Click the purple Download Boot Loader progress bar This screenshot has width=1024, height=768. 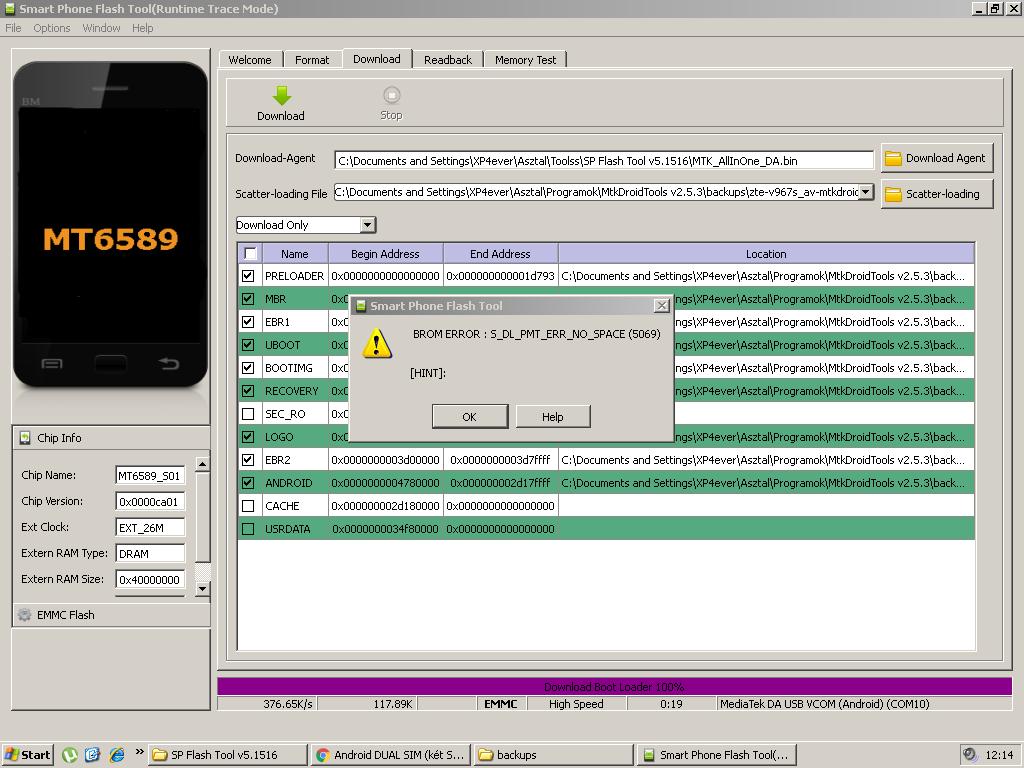(615, 686)
